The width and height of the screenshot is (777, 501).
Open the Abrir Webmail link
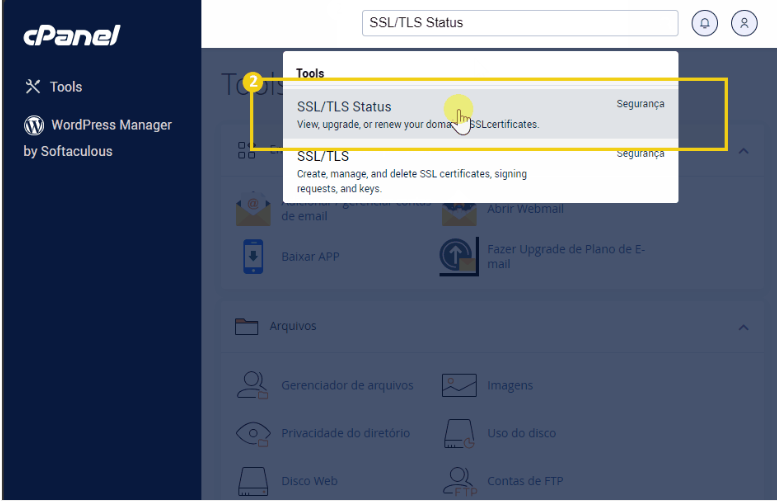pos(525,209)
